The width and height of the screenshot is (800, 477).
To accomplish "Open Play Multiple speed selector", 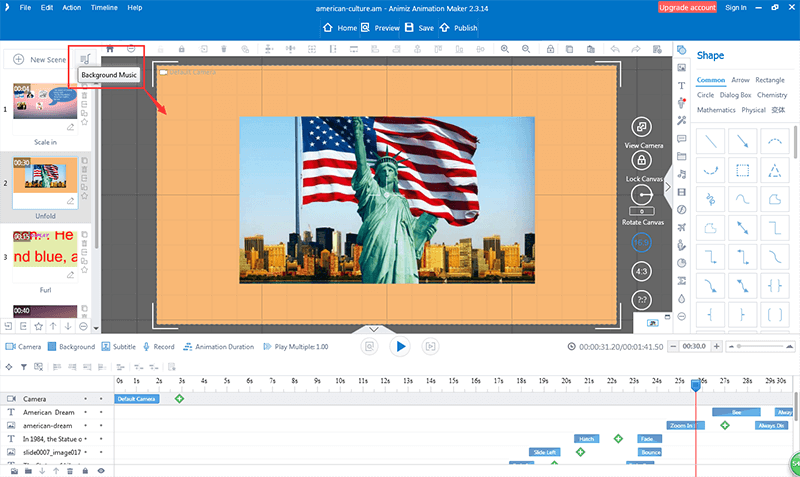I will point(295,346).
